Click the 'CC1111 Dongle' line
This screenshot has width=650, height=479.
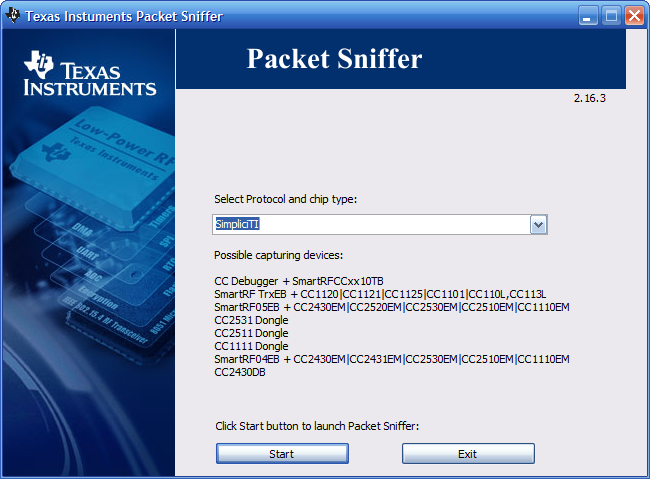(x=251, y=346)
